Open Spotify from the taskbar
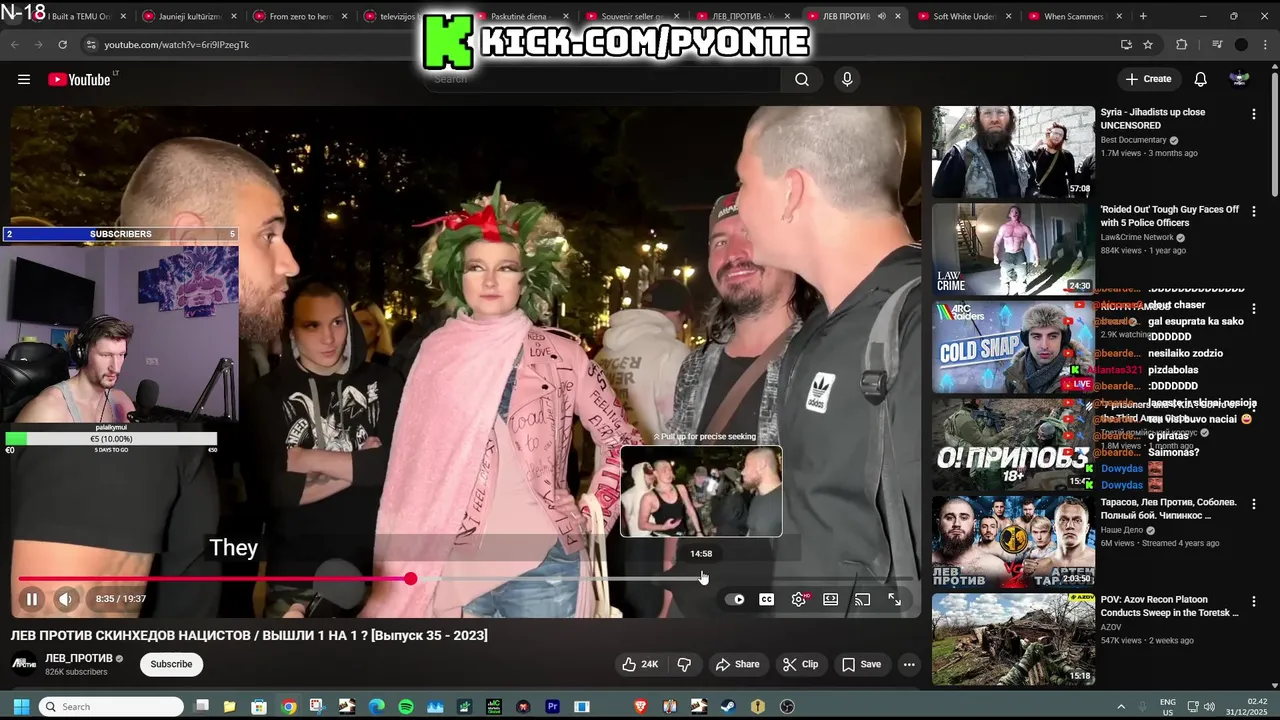The width and height of the screenshot is (1280, 720). (x=406, y=706)
